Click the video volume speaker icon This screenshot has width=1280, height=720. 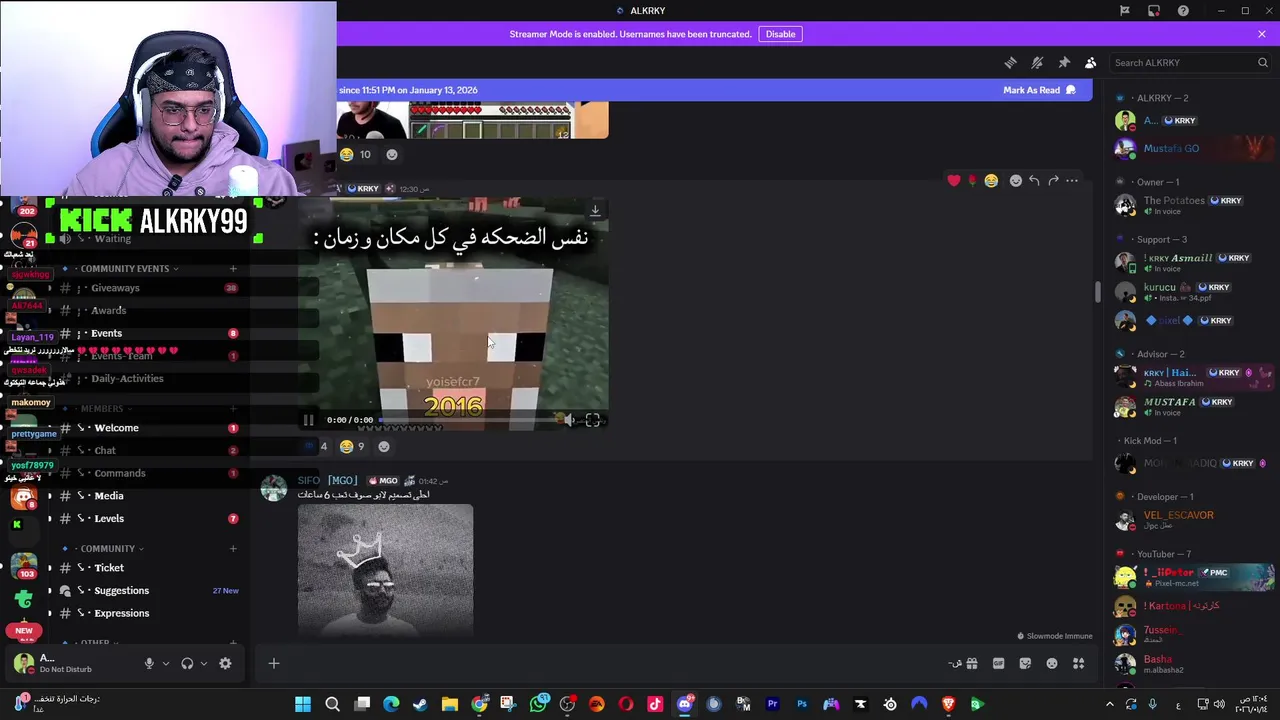pos(568,420)
